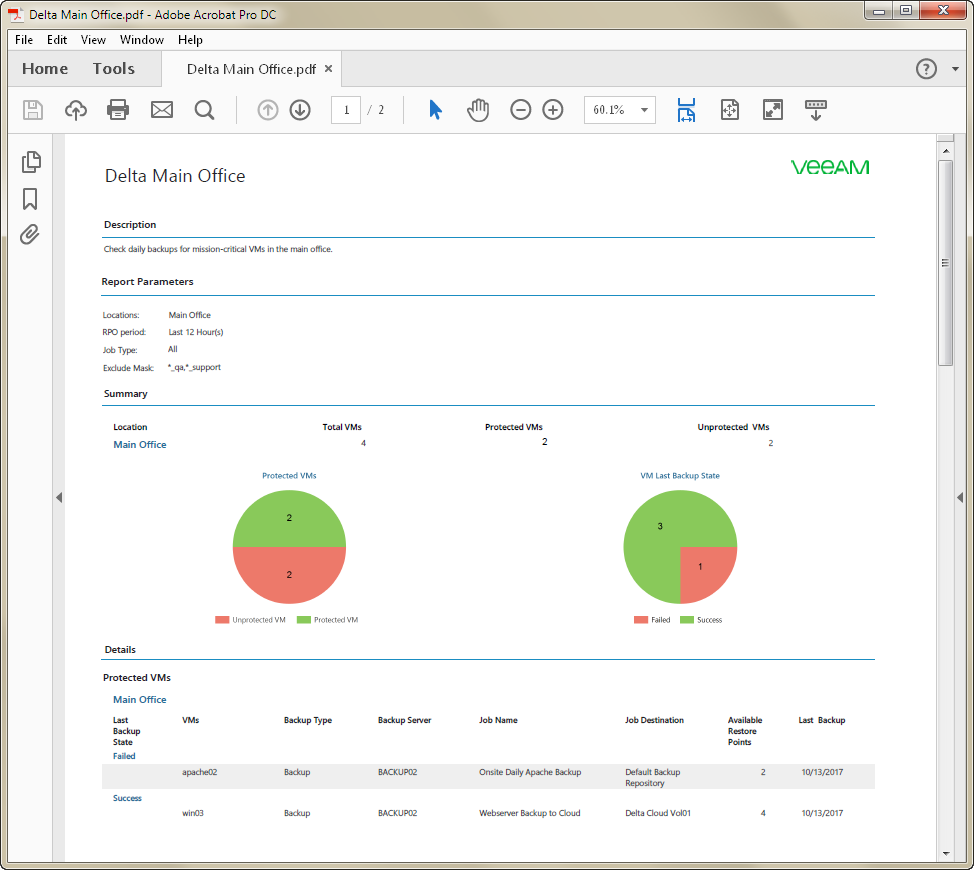Click the scrollbar up arrow
974x870 pixels.
(x=945, y=151)
